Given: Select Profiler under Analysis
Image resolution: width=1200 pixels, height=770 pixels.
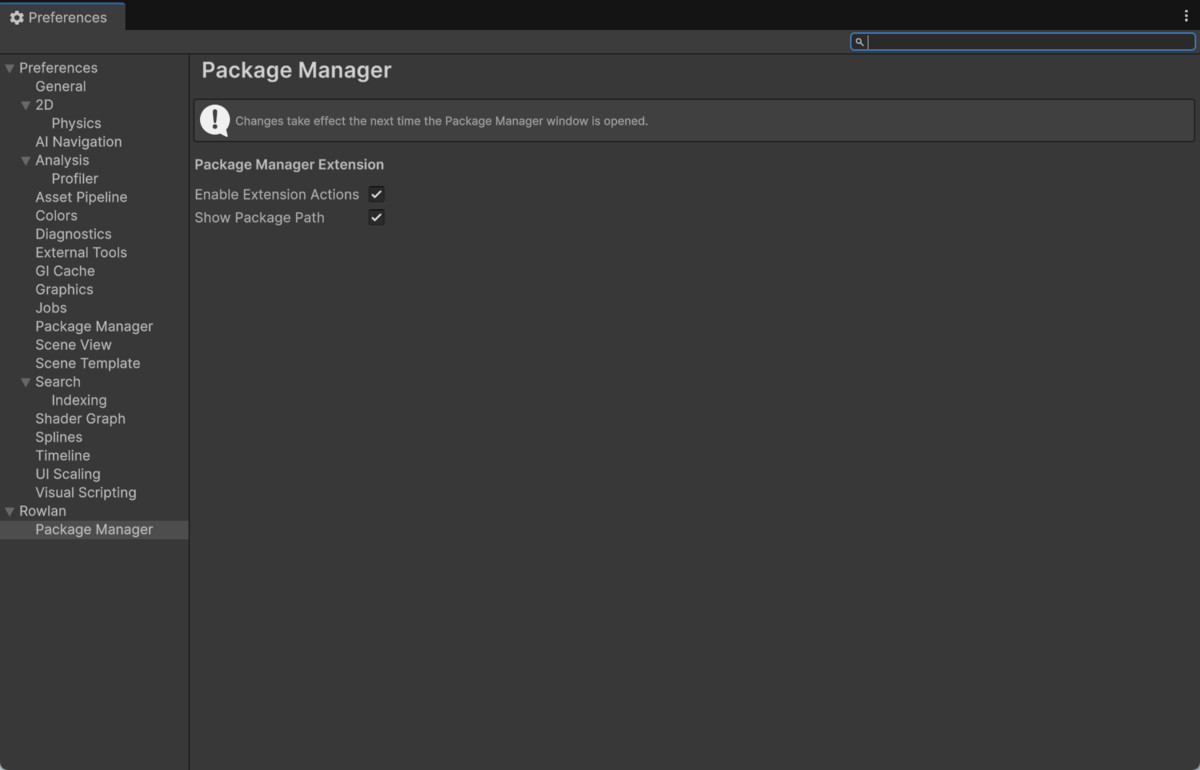Looking at the screenshot, I should (74, 178).
